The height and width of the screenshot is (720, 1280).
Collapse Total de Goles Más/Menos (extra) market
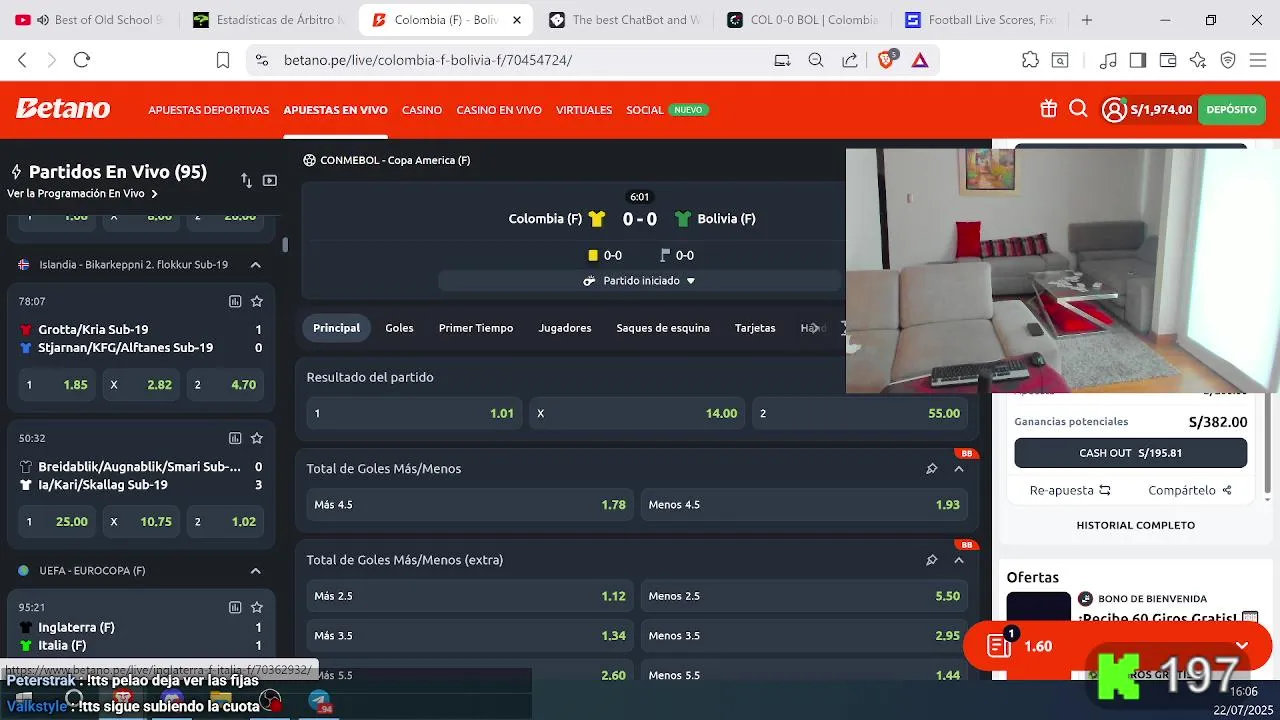(959, 560)
